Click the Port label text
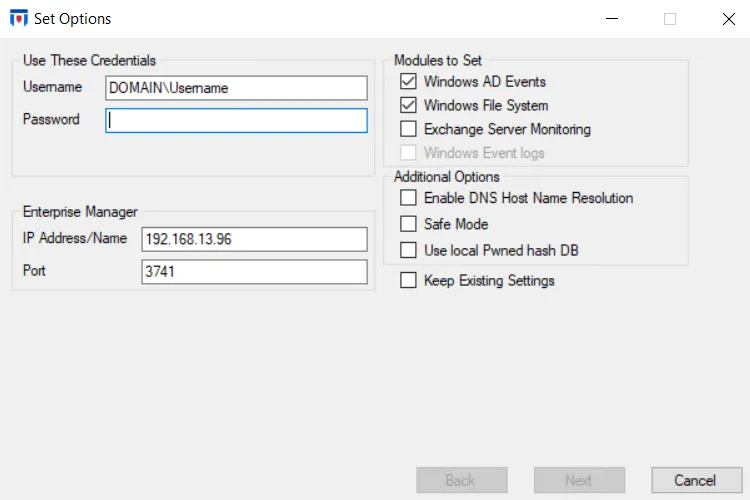 (34, 270)
